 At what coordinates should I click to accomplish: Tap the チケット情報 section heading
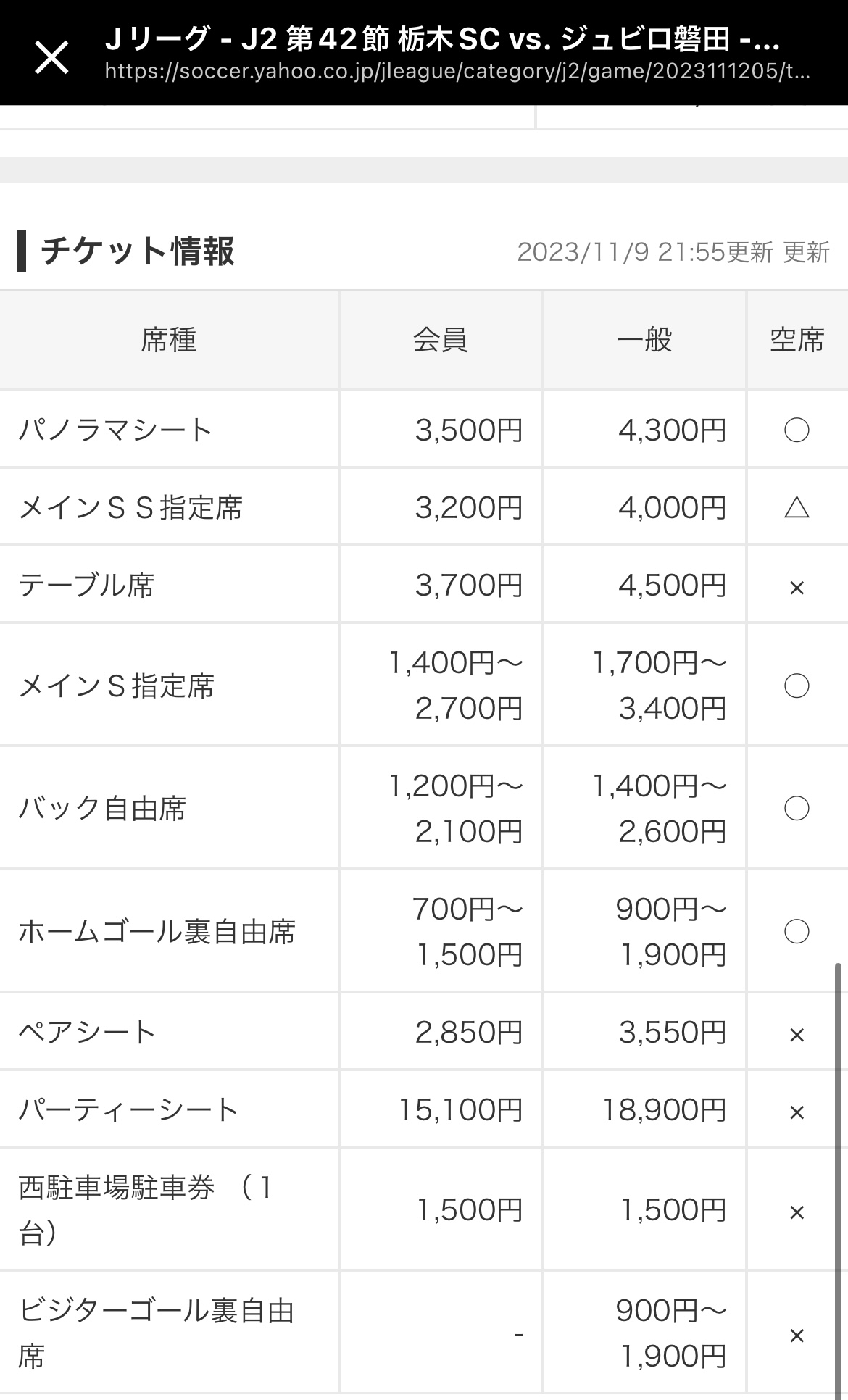(138, 251)
